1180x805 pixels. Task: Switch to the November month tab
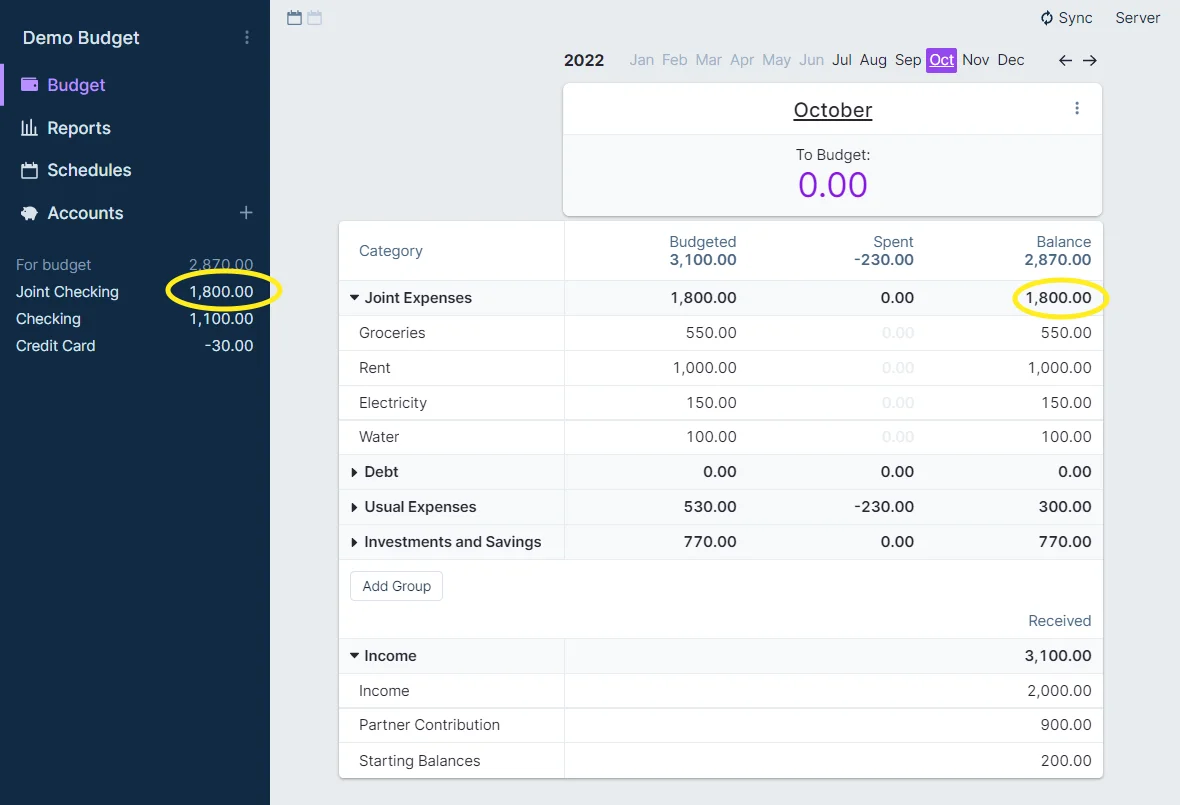(975, 60)
